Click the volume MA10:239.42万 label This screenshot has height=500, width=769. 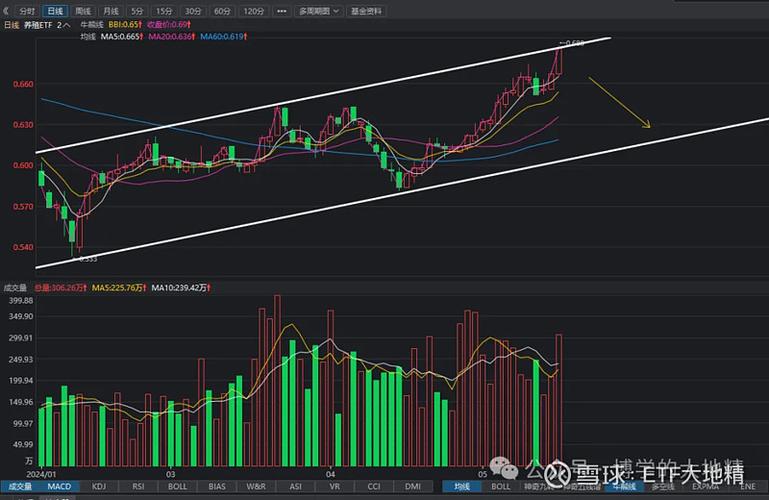point(180,288)
